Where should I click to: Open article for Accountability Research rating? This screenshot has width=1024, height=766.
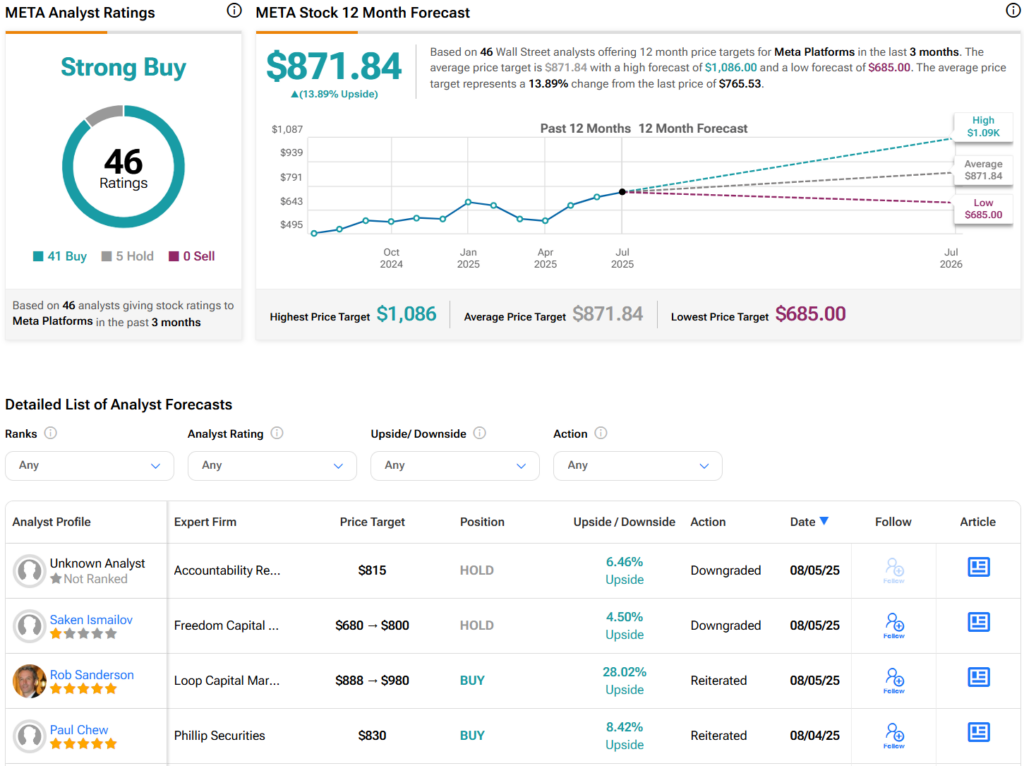978,567
